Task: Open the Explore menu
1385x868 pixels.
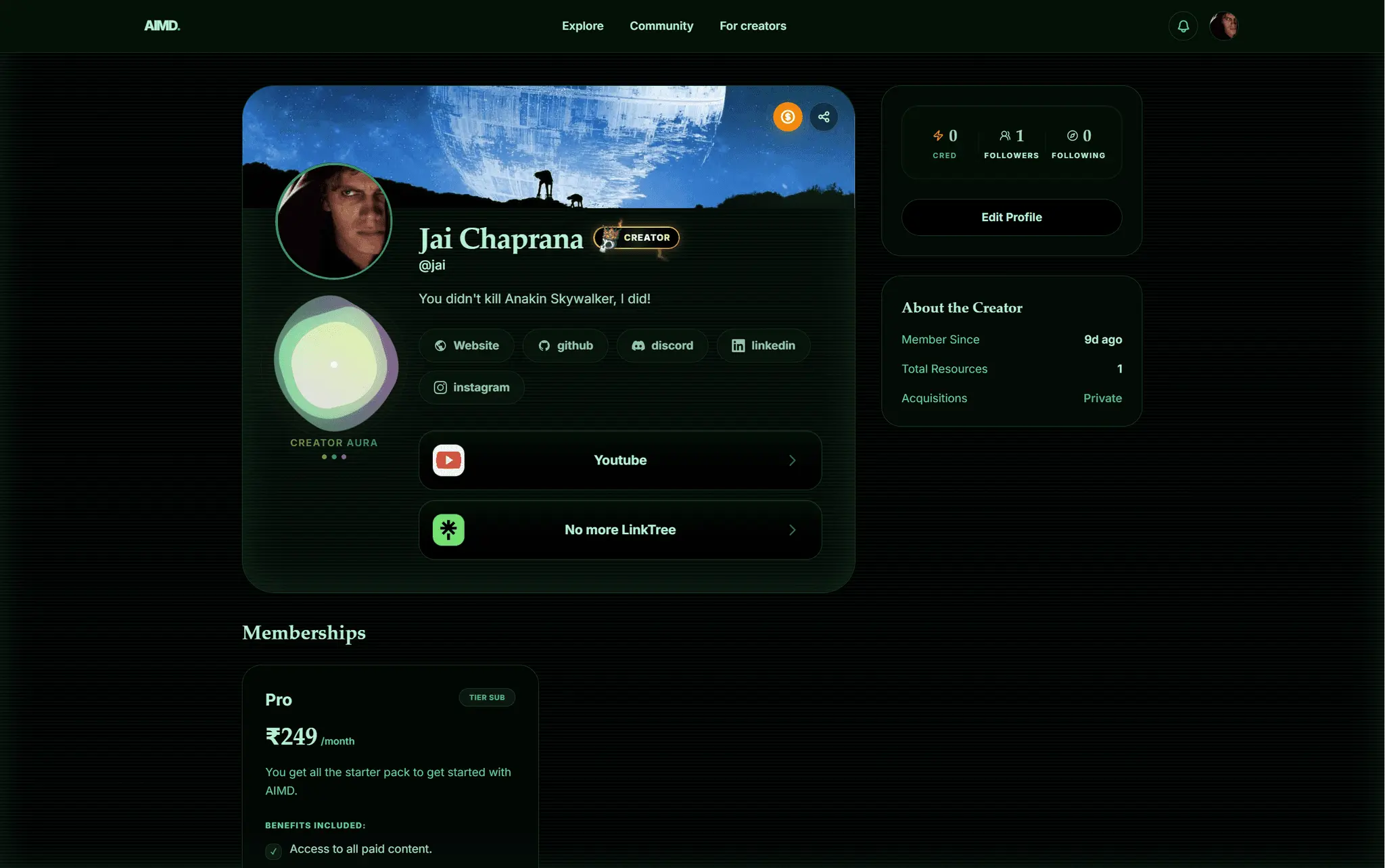Action: 582,26
